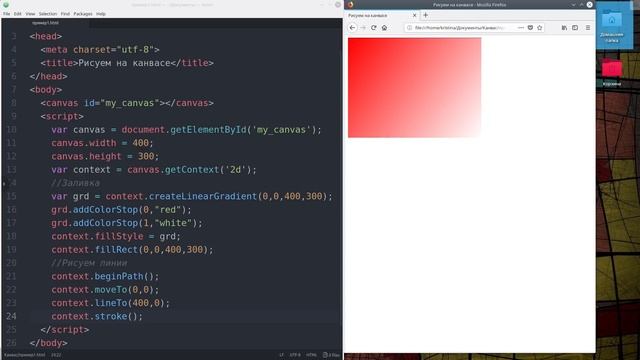Click file path in editor status bar
Screen dimensions: 640x360
point(24,355)
